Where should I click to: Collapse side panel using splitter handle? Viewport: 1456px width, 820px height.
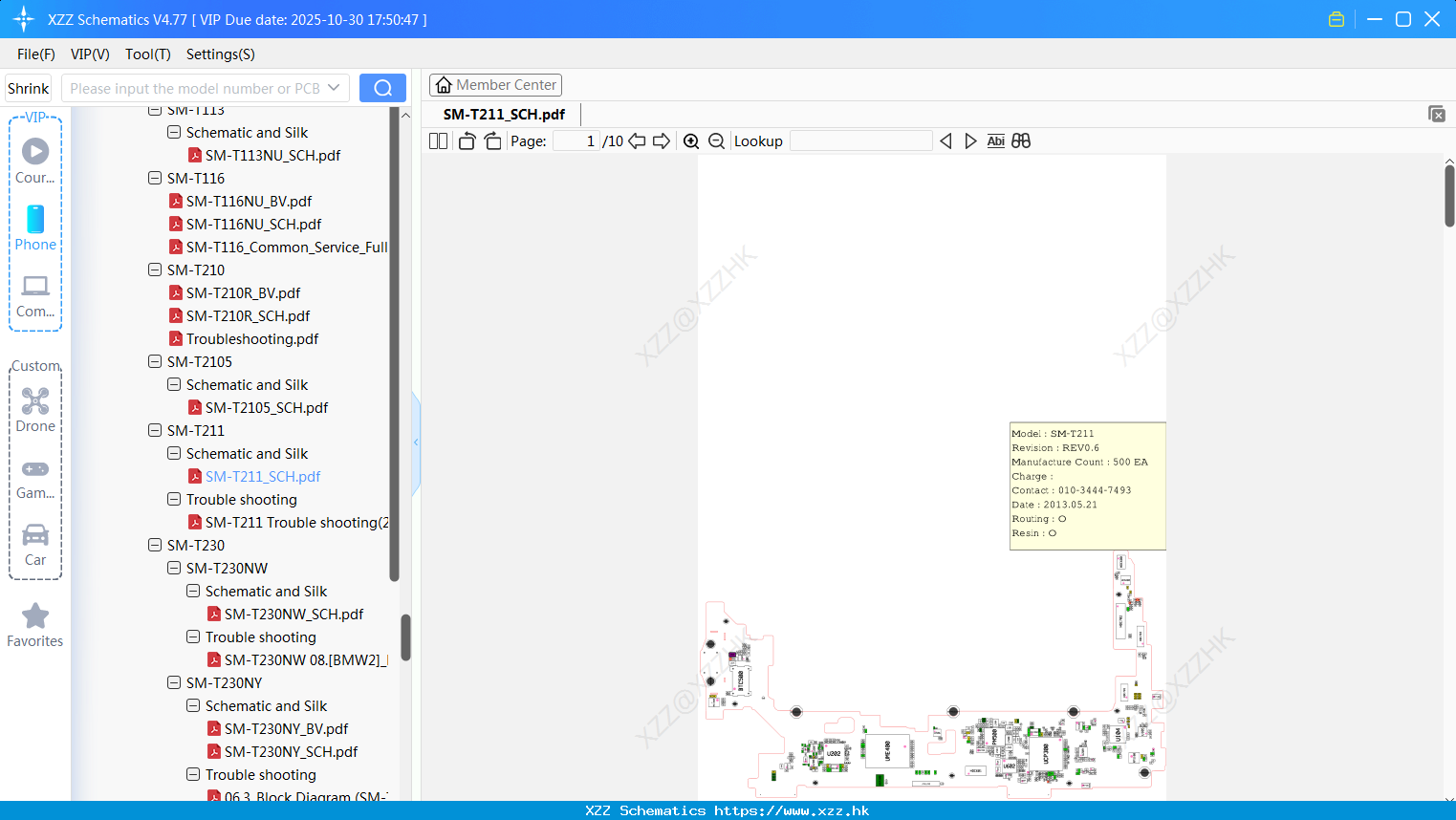(x=416, y=442)
